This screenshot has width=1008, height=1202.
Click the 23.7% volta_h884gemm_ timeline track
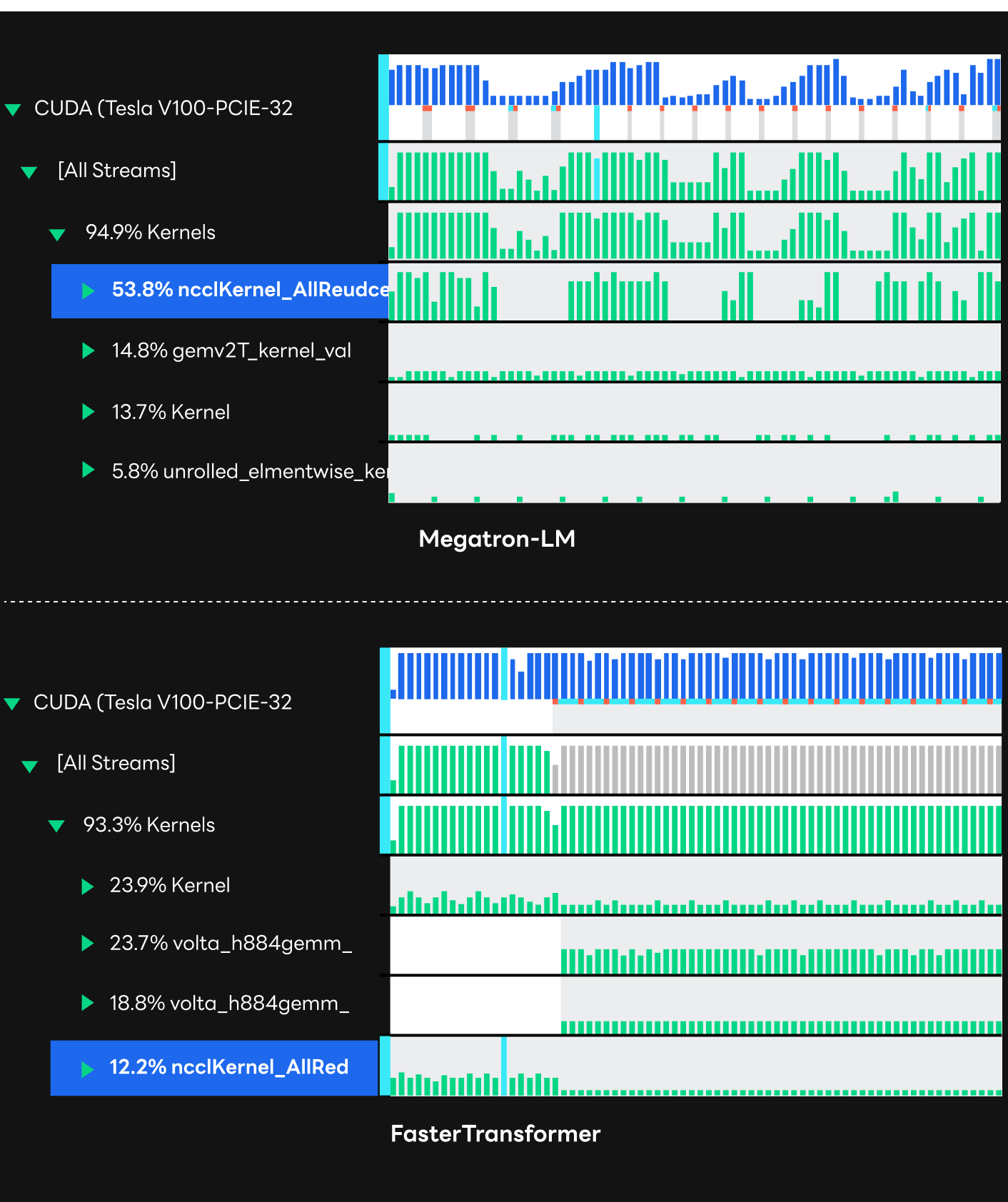pyautogui.click(x=696, y=946)
